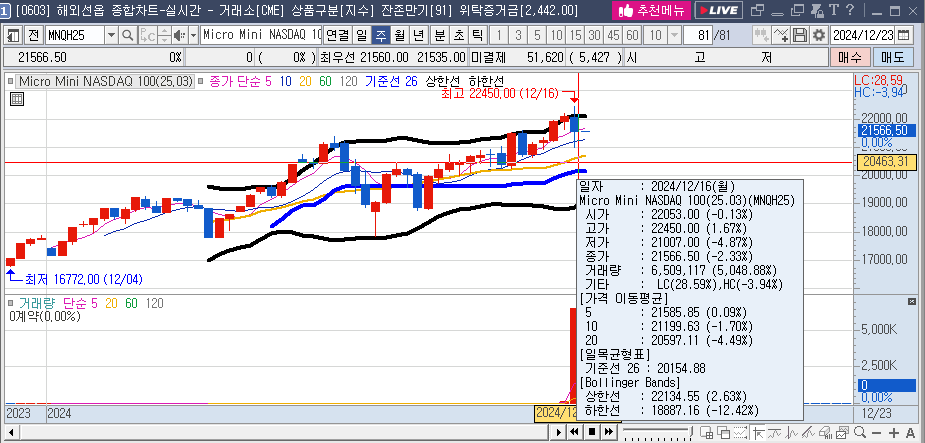Click the chart image gallery icon
Viewport: 925px width, 443px height.
point(841,432)
